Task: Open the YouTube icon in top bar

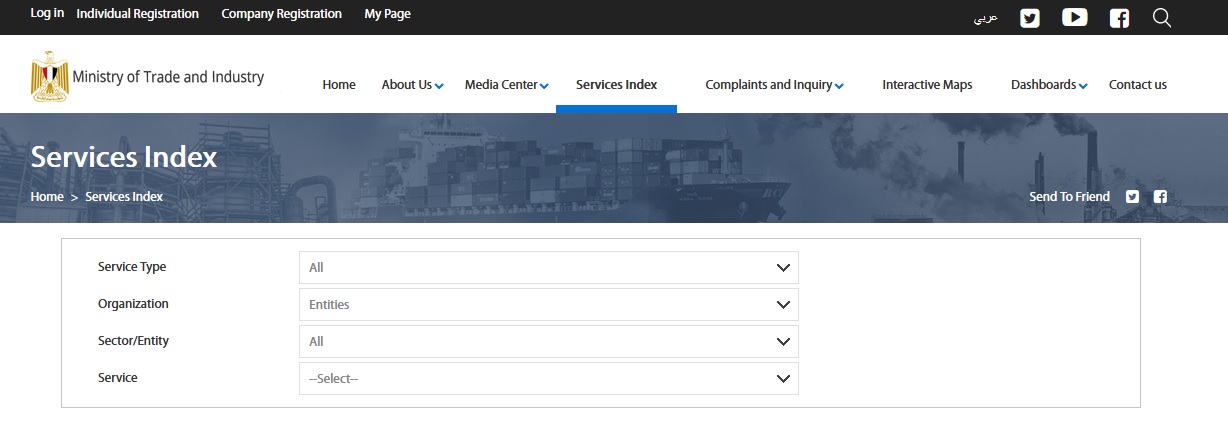Action: 1074,17
